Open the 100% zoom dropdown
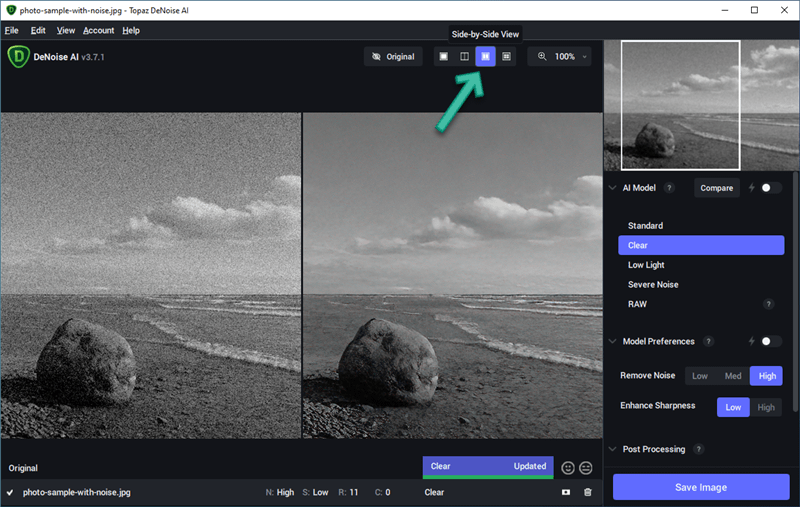The height and width of the screenshot is (507, 800). pos(560,57)
